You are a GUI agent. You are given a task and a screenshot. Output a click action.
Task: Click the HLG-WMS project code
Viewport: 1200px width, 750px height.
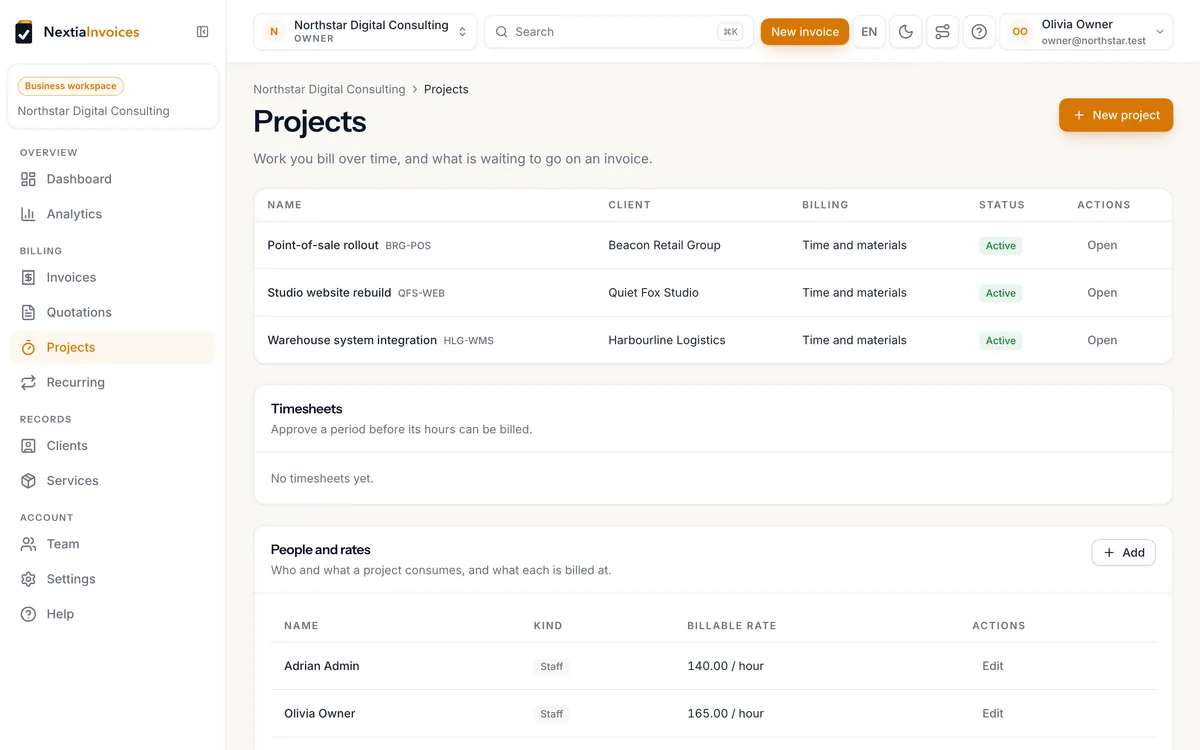click(468, 341)
